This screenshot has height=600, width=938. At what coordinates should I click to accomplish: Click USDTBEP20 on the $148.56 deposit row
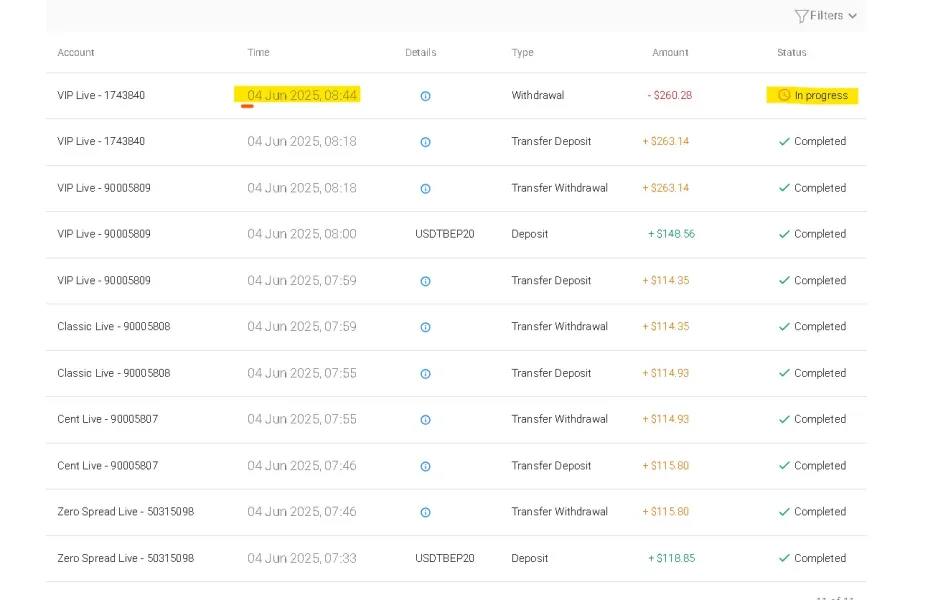coord(444,234)
